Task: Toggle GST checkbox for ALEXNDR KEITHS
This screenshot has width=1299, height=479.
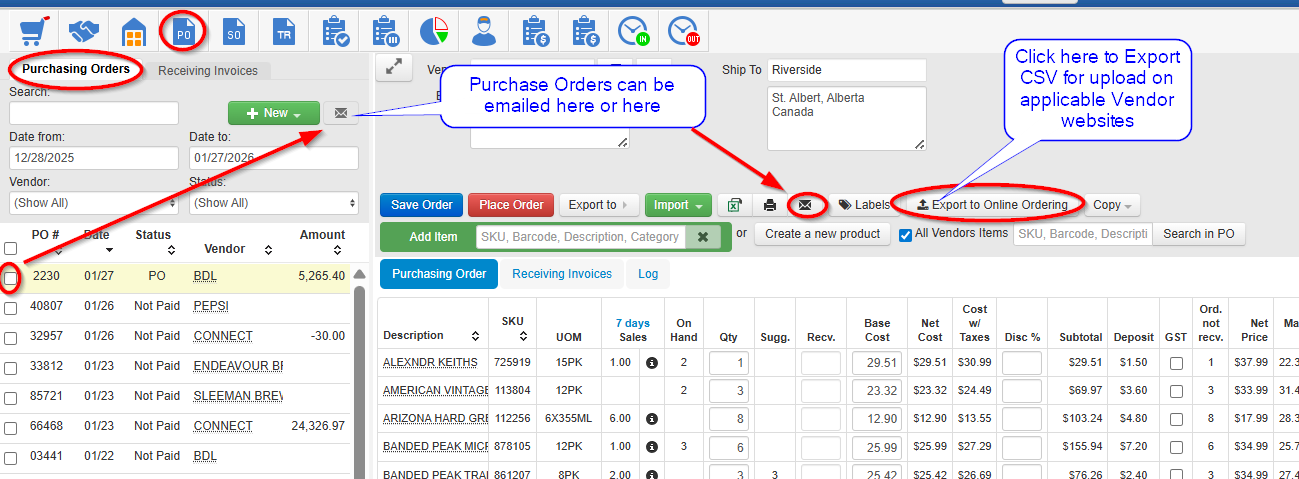Action: [x=1176, y=363]
